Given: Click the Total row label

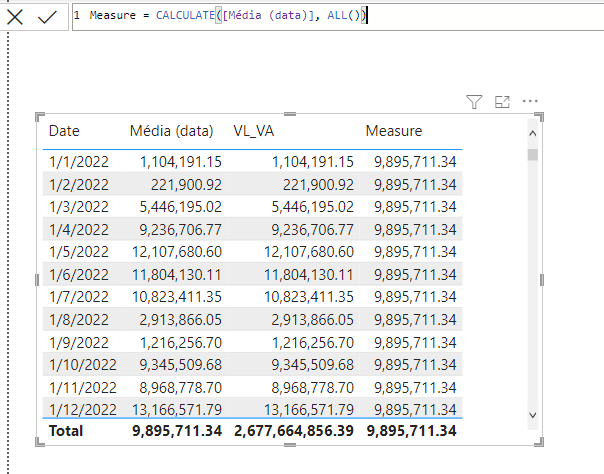Looking at the screenshot, I should (x=66, y=431).
